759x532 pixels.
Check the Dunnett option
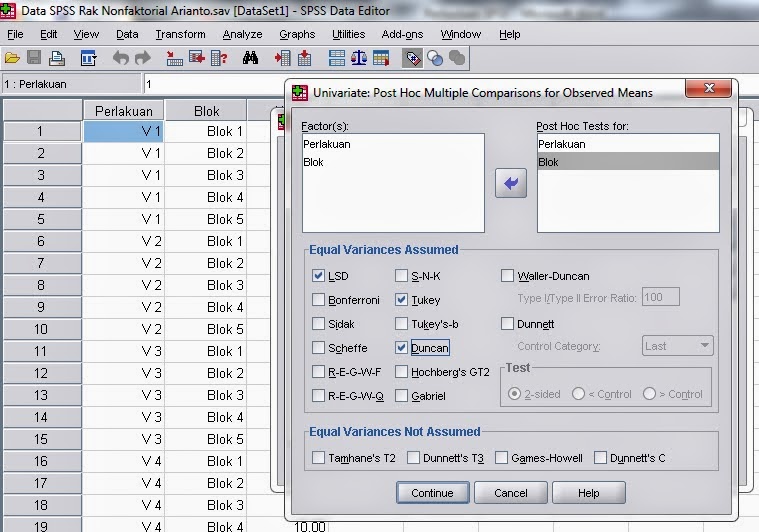507,323
